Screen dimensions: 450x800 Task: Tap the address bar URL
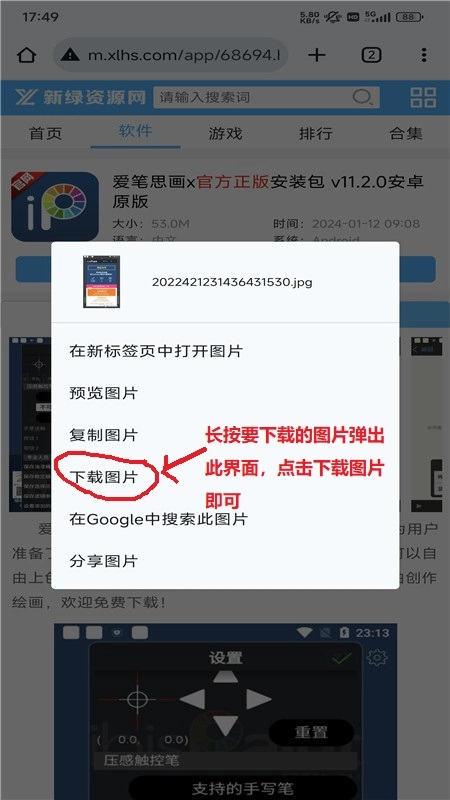[184, 55]
